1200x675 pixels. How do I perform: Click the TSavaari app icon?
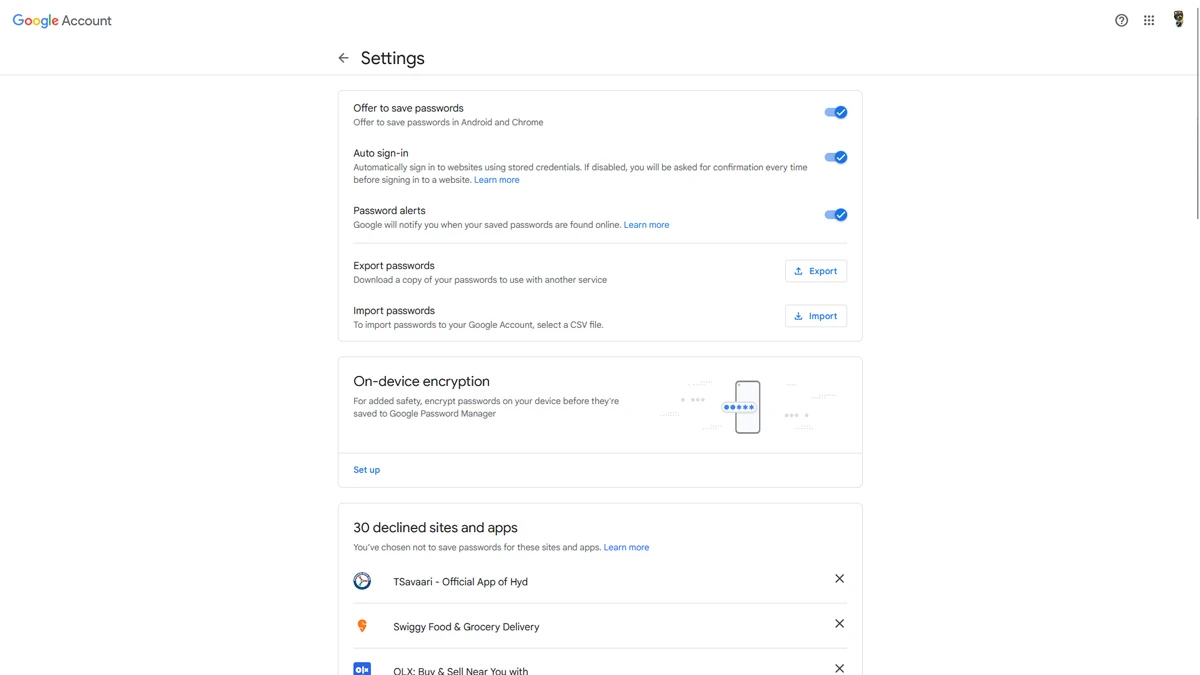click(362, 581)
